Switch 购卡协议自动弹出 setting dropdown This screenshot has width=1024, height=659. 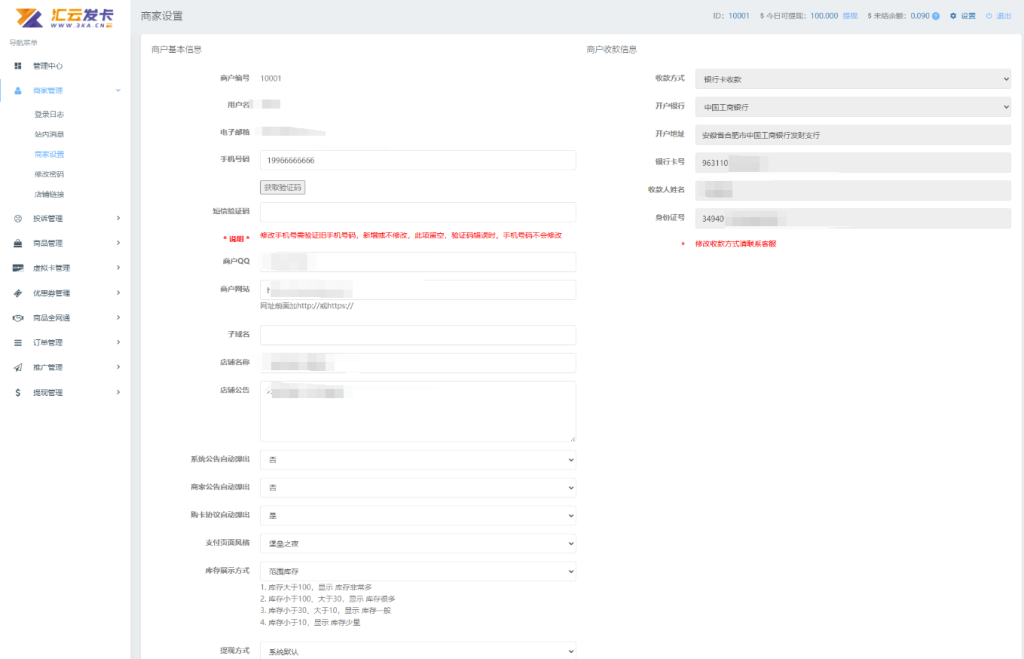point(418,514)
